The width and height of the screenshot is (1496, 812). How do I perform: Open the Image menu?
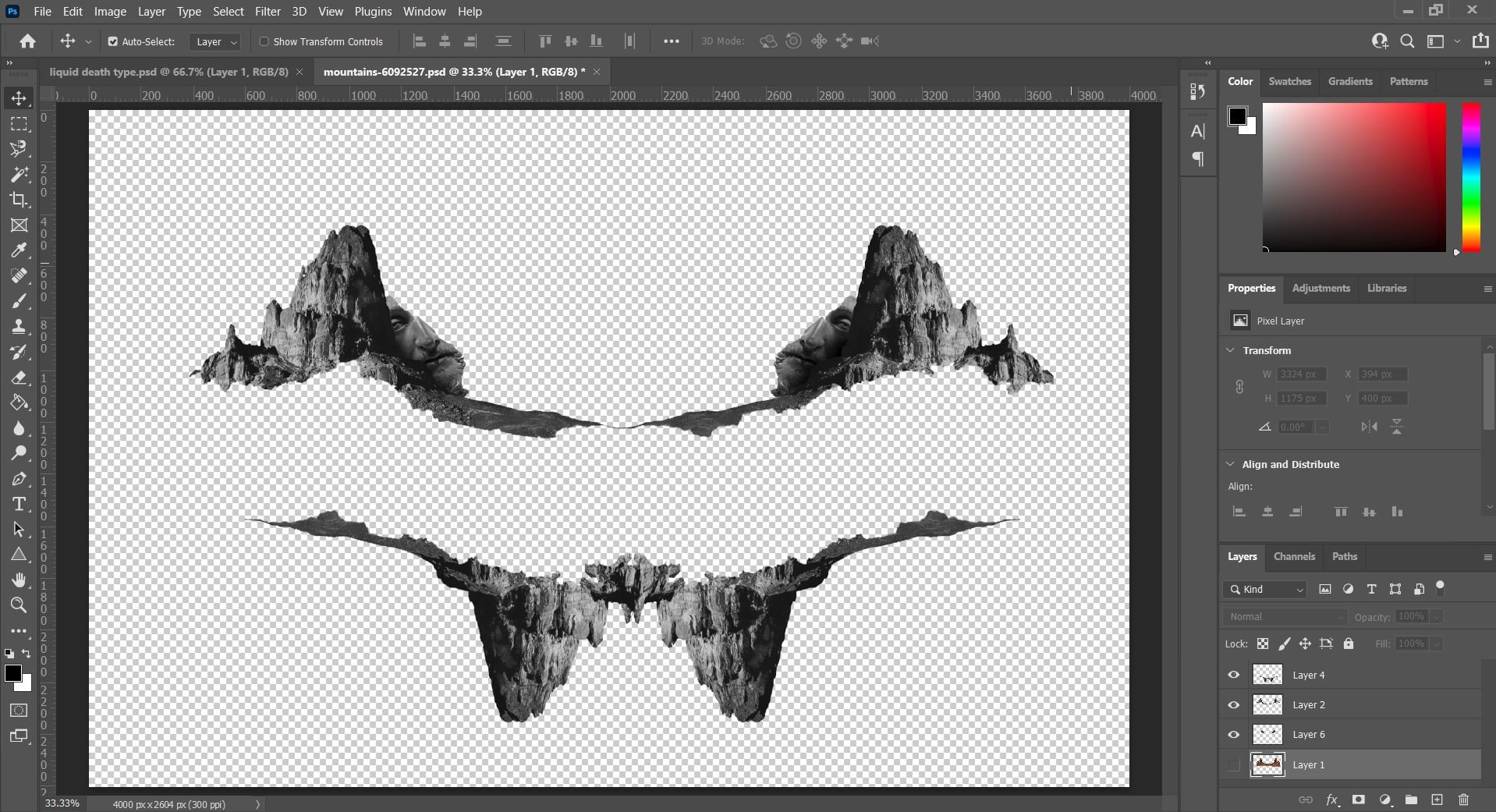point(110,12)
